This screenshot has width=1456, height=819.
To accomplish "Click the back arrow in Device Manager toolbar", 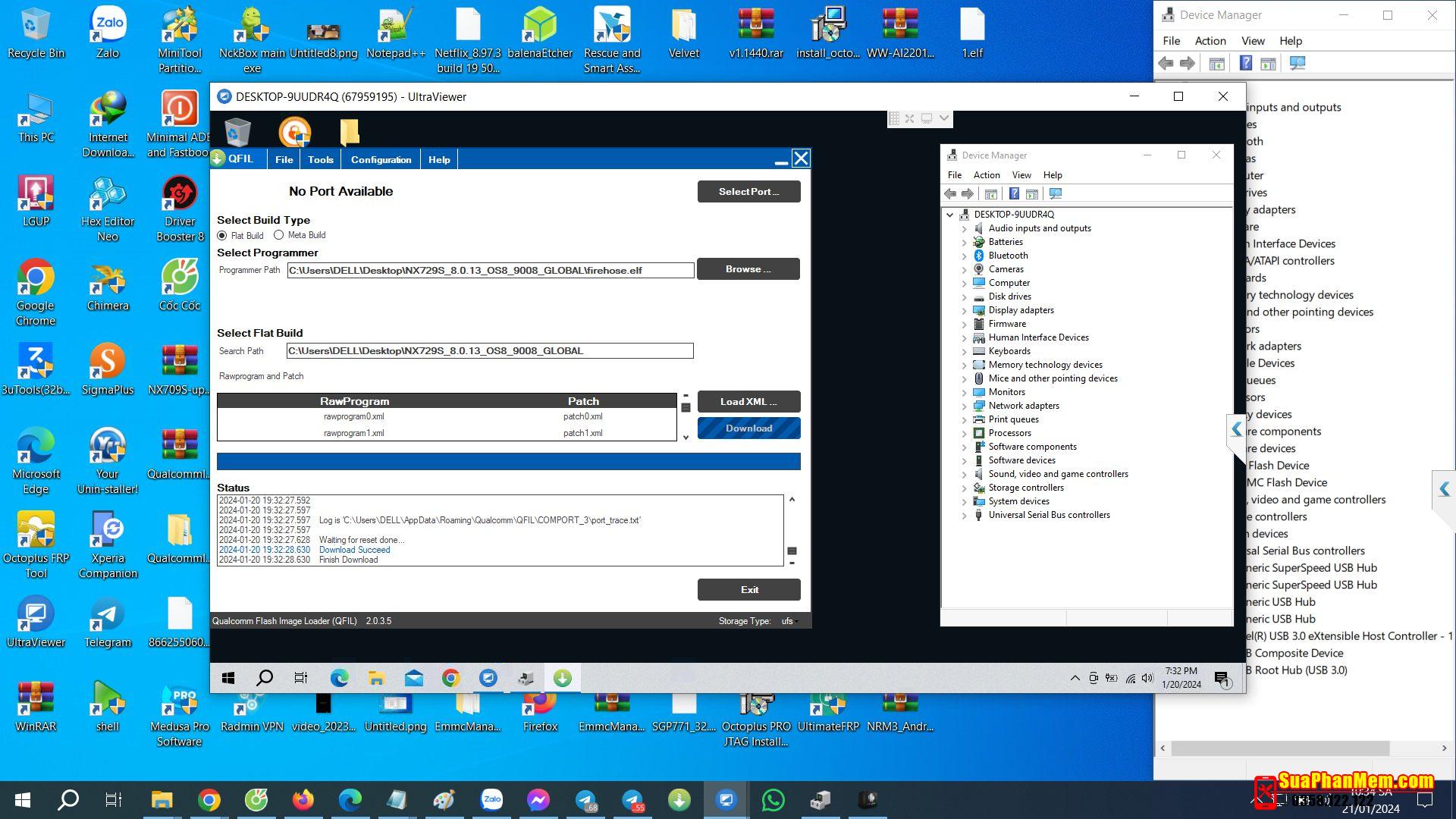I will tap(950, 194).
